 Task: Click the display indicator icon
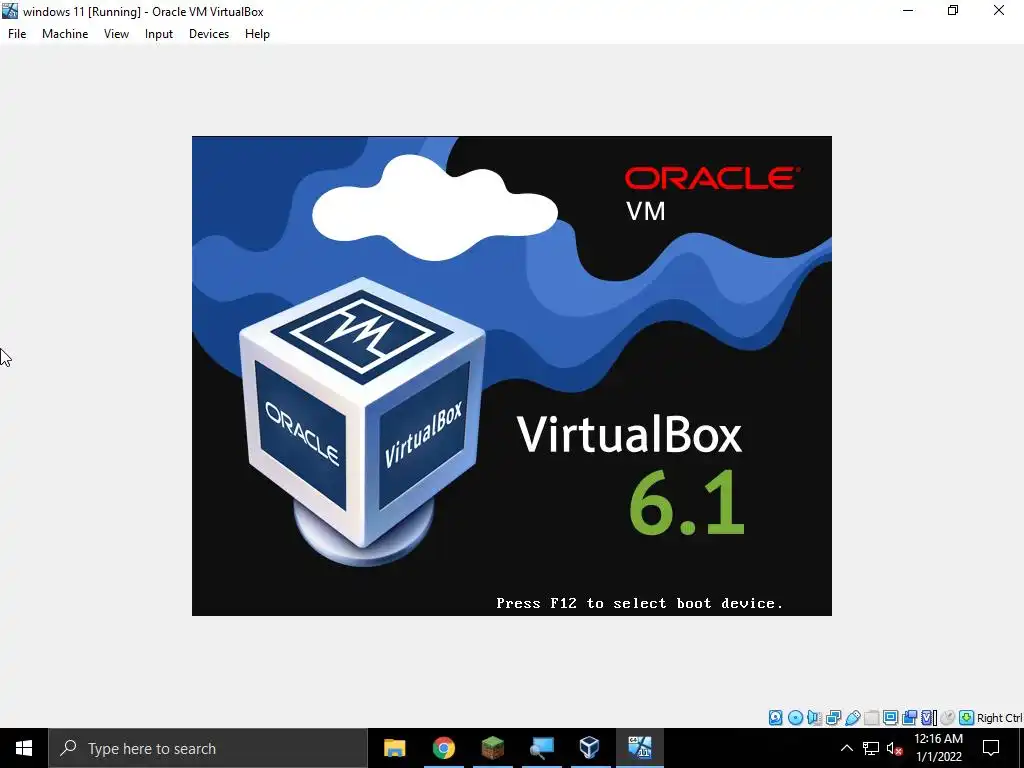890,718
